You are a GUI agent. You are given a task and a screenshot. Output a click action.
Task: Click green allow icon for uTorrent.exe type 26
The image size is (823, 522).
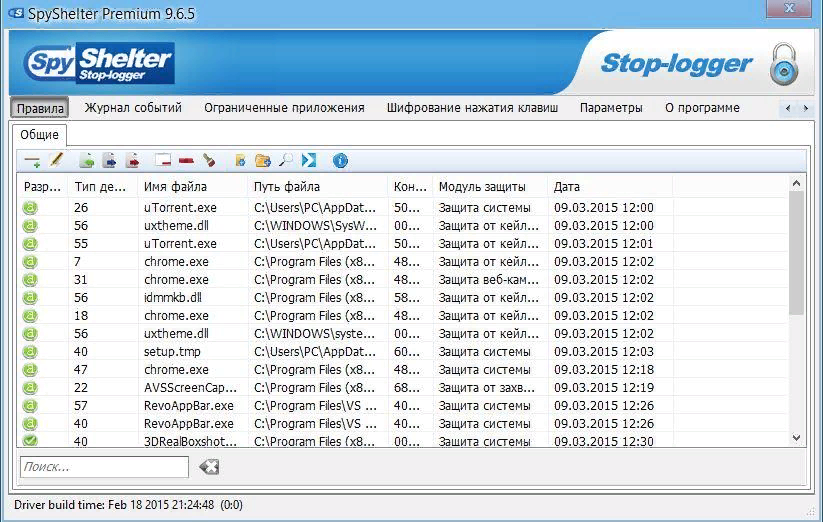pos(30,208)
